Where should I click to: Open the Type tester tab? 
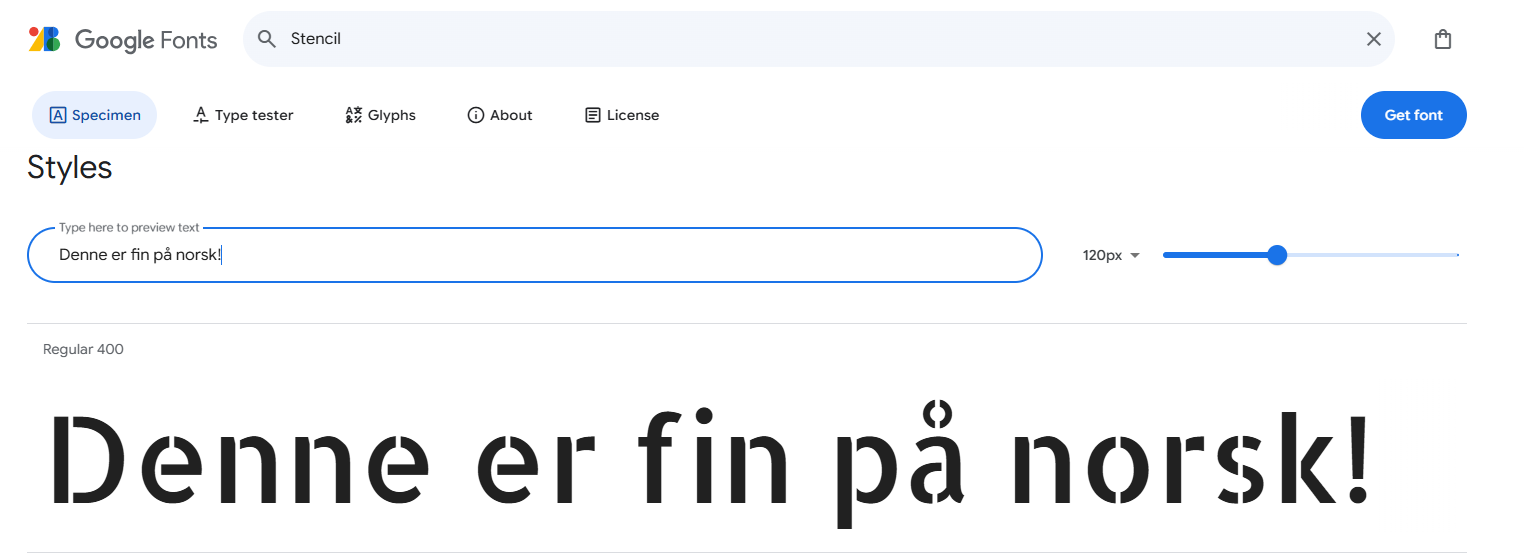click(x=243, y=115)
